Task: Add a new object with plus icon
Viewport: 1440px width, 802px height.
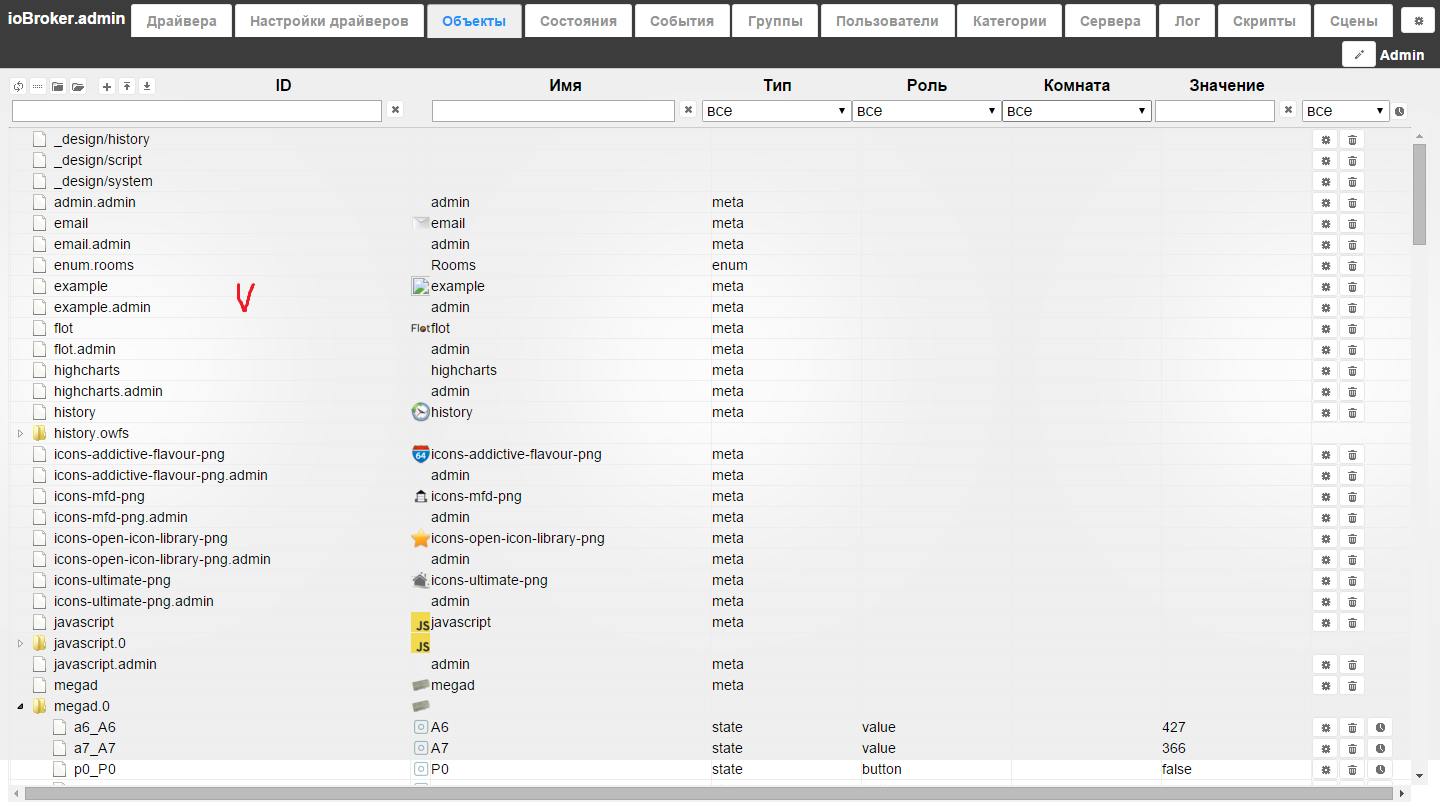Action: [x=107, y=86]
